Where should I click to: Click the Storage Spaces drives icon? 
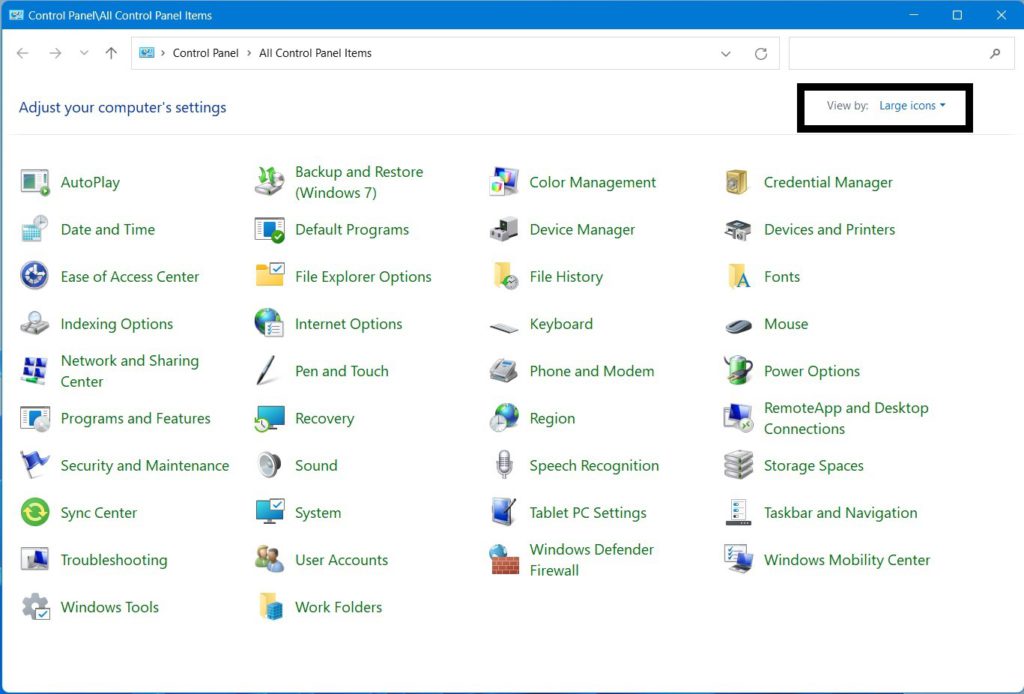click(x=738, y=465)
